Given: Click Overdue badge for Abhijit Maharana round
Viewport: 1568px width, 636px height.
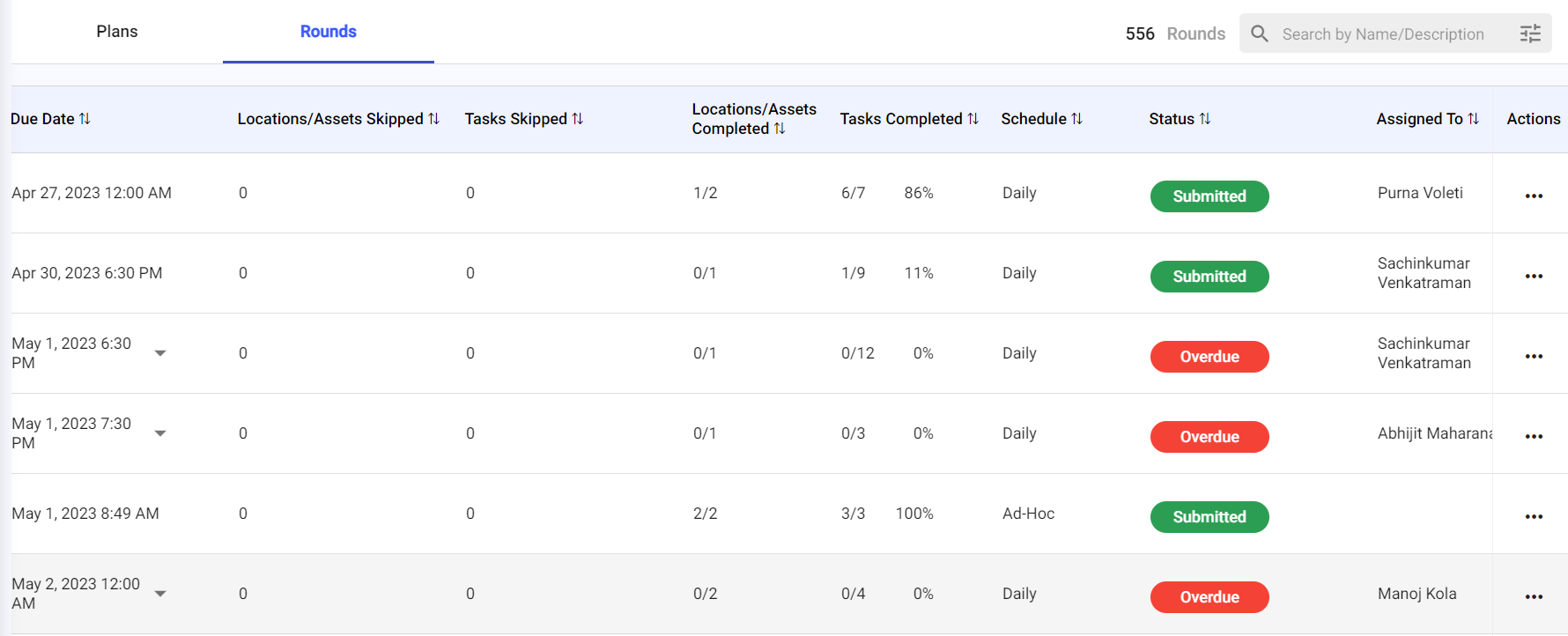Looking at the screenshot, I should point(1209,437).
